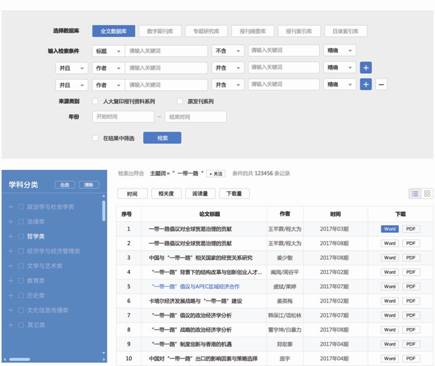Viewport: 435px width, 366px height.
Task: Expand the 哲学类 tree node
Action: tap(11, 236)
